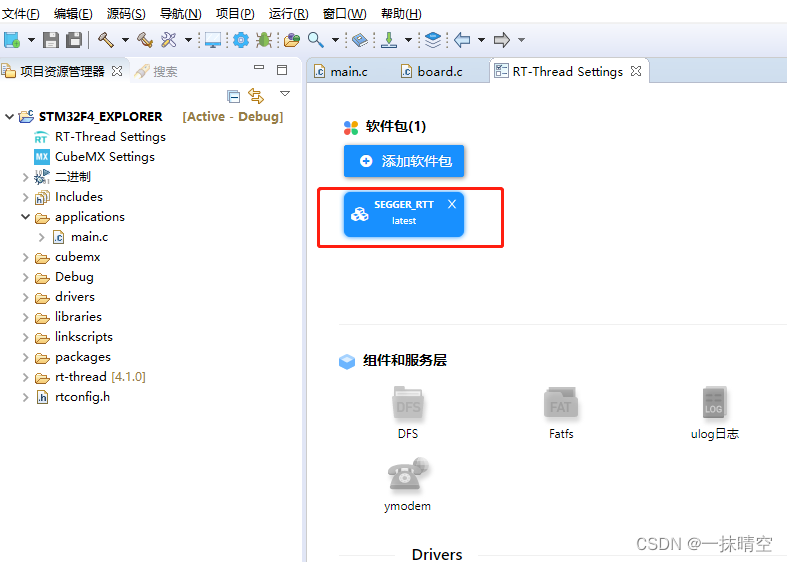Collapse the applications folder

[25, 217]
